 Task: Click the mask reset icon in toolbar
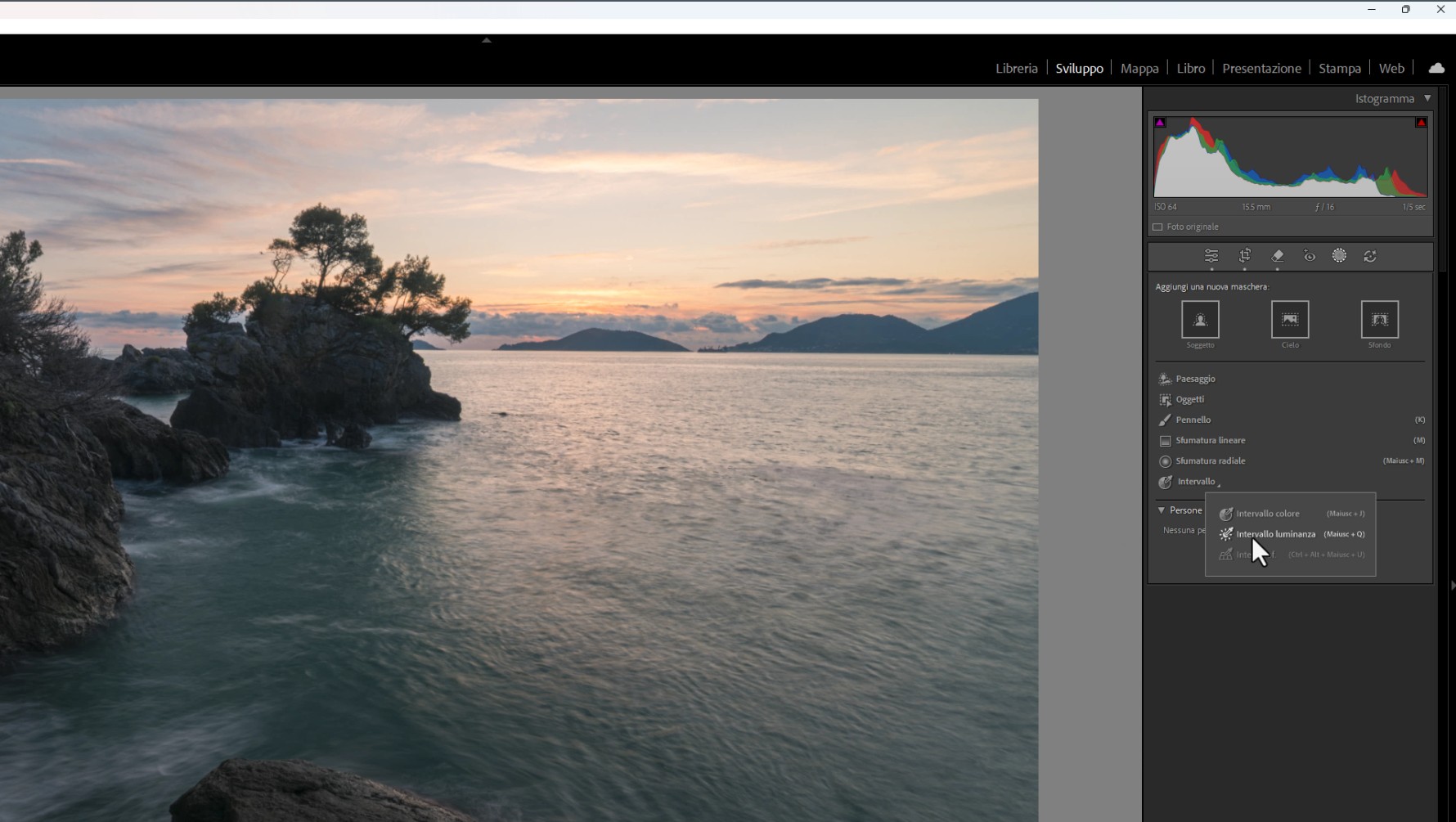1370,256
